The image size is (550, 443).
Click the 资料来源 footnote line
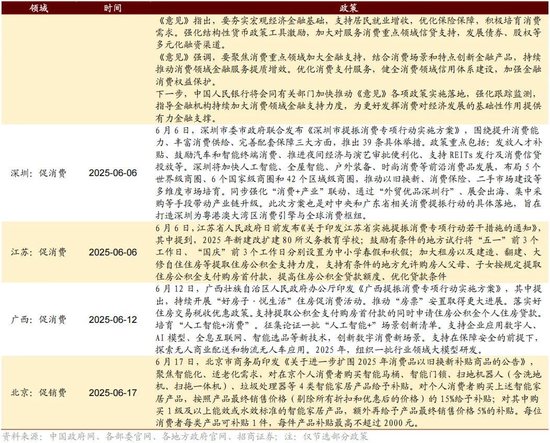pos(185,437)
